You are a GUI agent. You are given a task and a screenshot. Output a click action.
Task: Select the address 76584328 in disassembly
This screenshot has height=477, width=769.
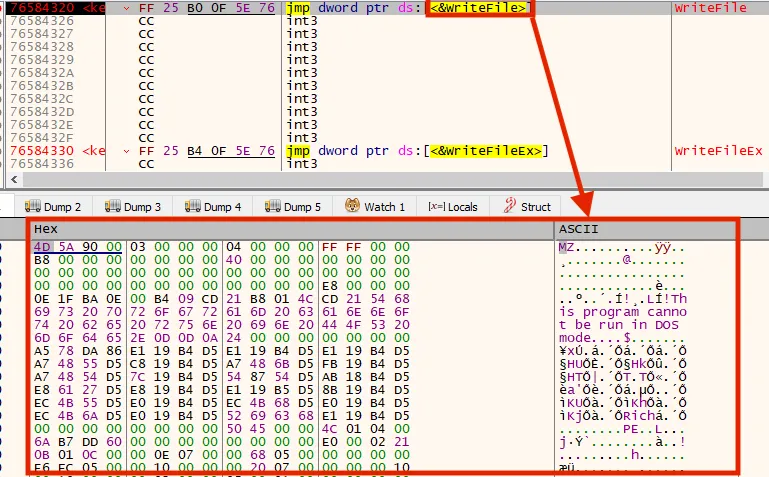point(42,47)
